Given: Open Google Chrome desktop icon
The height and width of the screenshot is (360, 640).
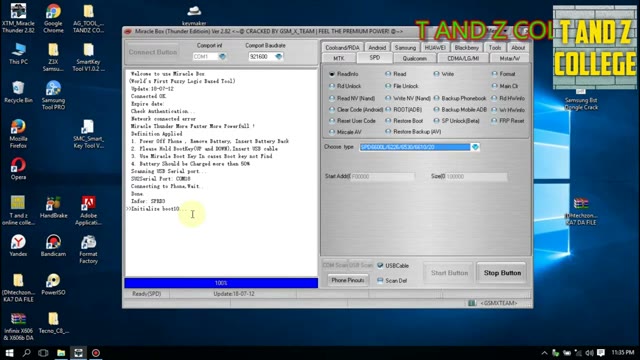Looking at the screenshot, I should (53, 18).
